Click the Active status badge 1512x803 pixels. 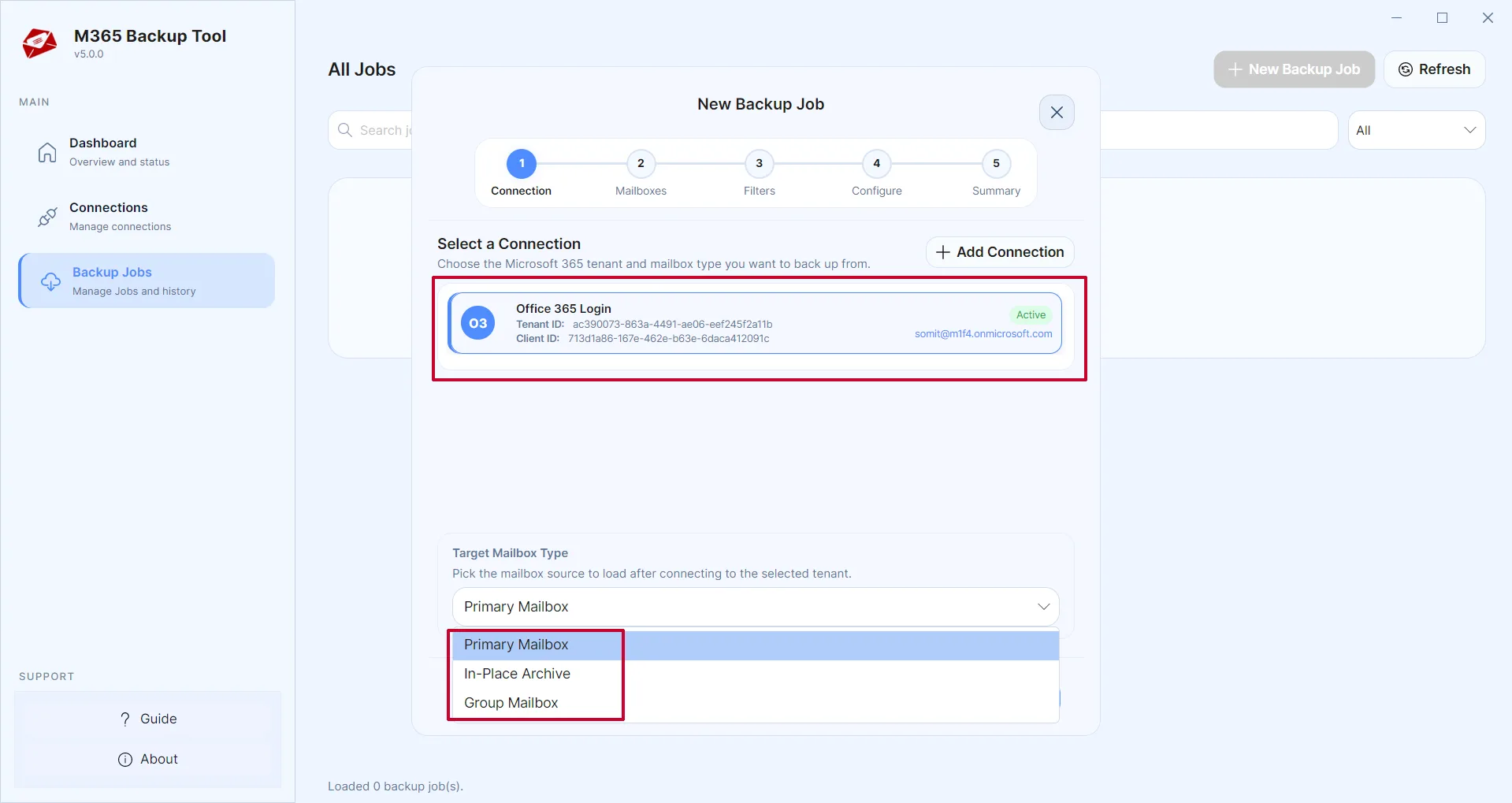(x=1031, y=315)
